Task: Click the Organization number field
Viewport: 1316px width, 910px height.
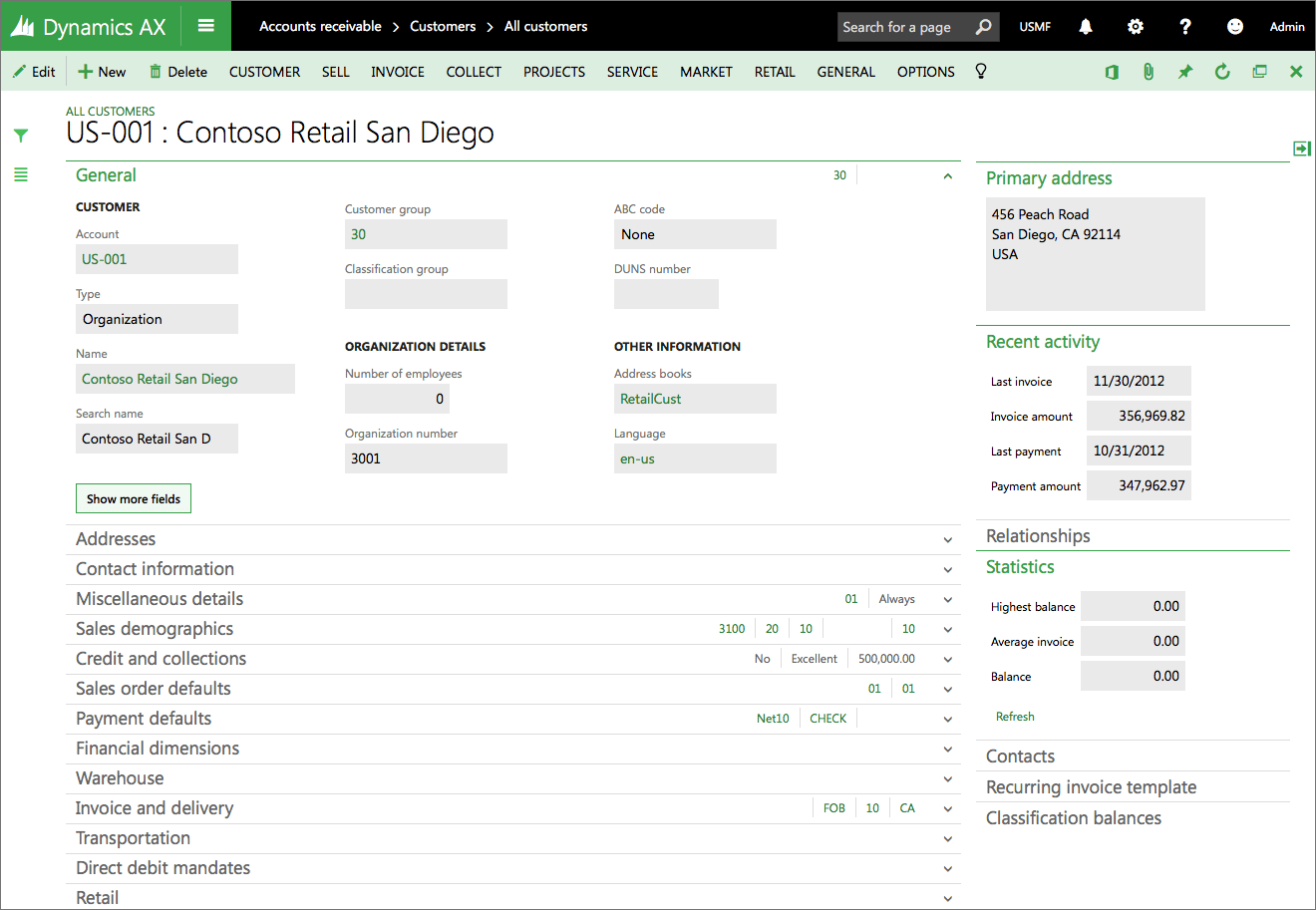Action: [426, 458]
